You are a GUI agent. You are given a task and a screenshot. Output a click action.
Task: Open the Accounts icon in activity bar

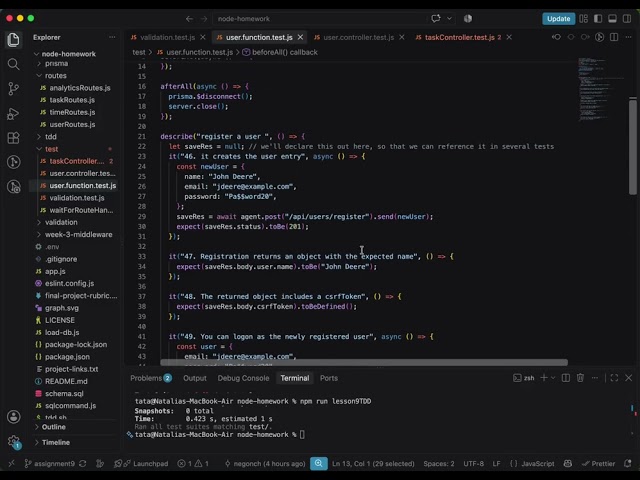pos(13,417)
